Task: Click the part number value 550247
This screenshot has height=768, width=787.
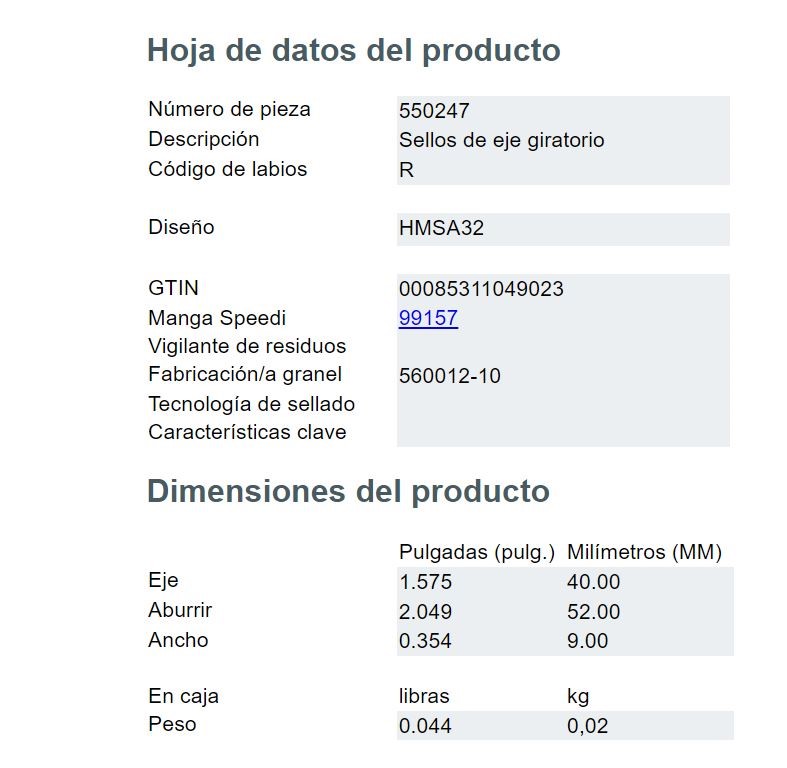Action: pos(434,110)
